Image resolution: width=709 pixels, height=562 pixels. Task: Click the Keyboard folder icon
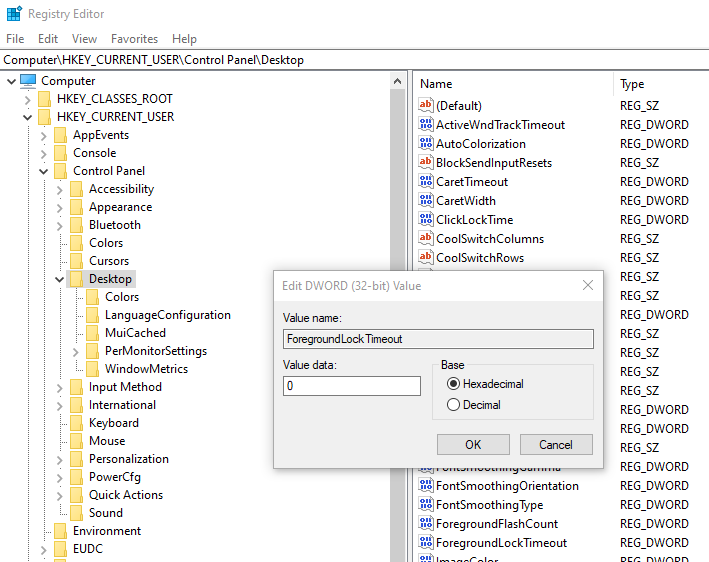tap(76, 423)
